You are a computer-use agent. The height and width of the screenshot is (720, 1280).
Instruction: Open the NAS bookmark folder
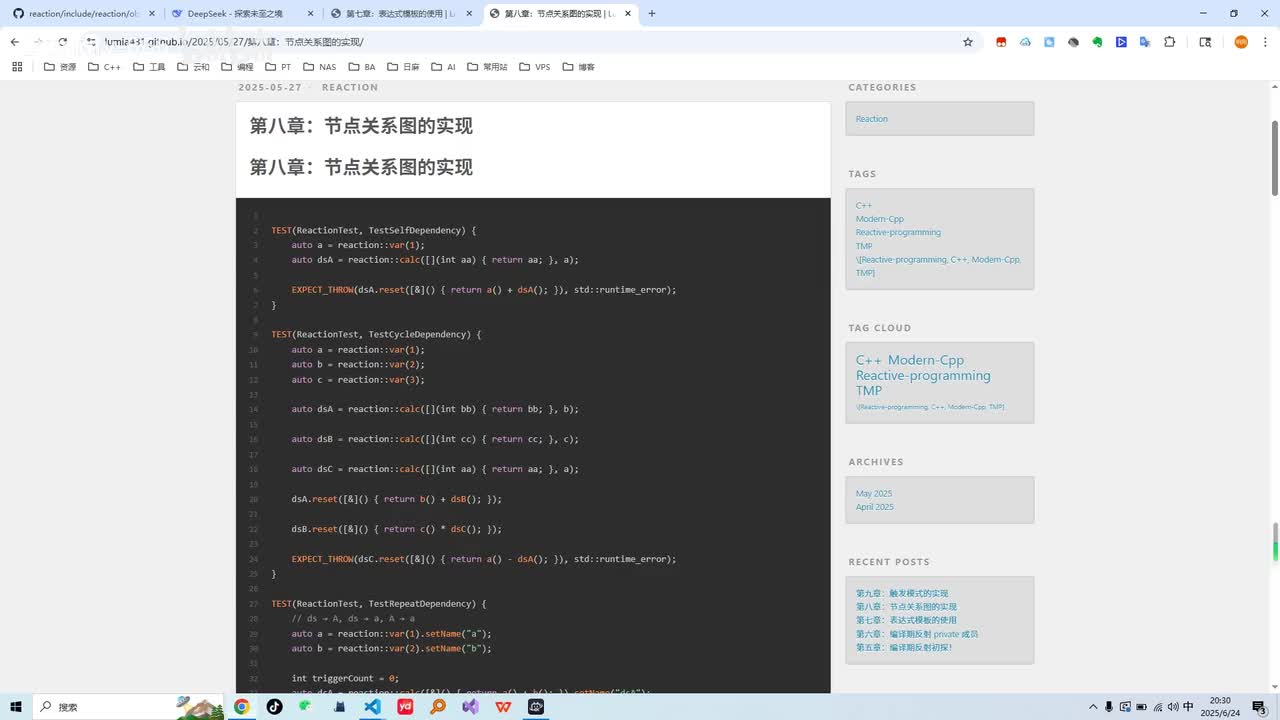tap(320, 67)
